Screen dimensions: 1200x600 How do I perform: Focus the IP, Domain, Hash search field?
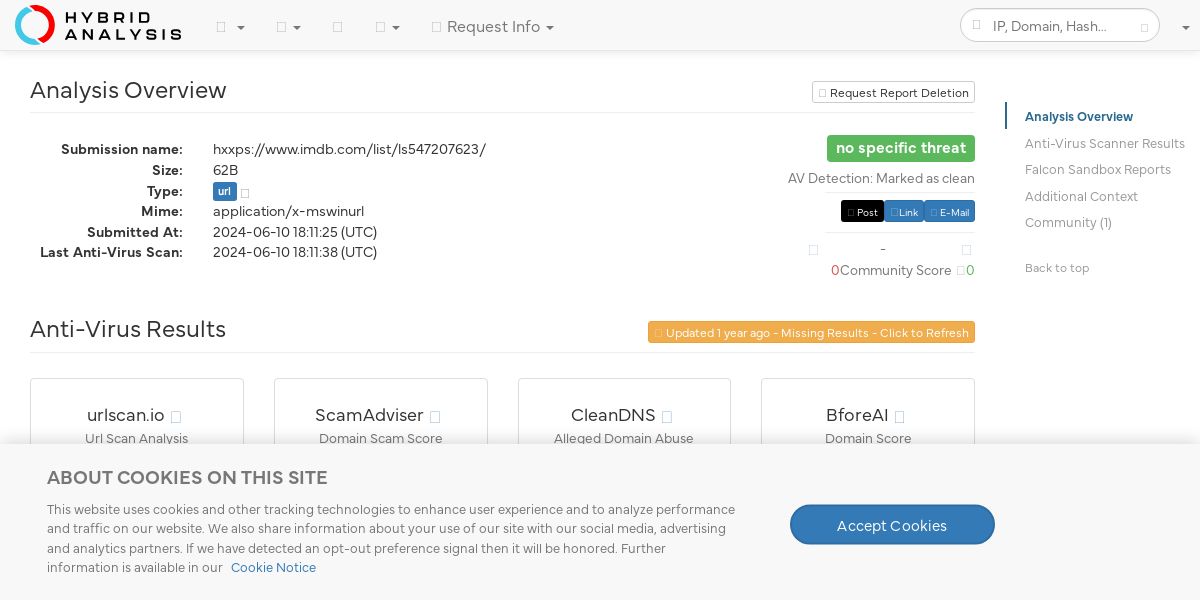1059,26
